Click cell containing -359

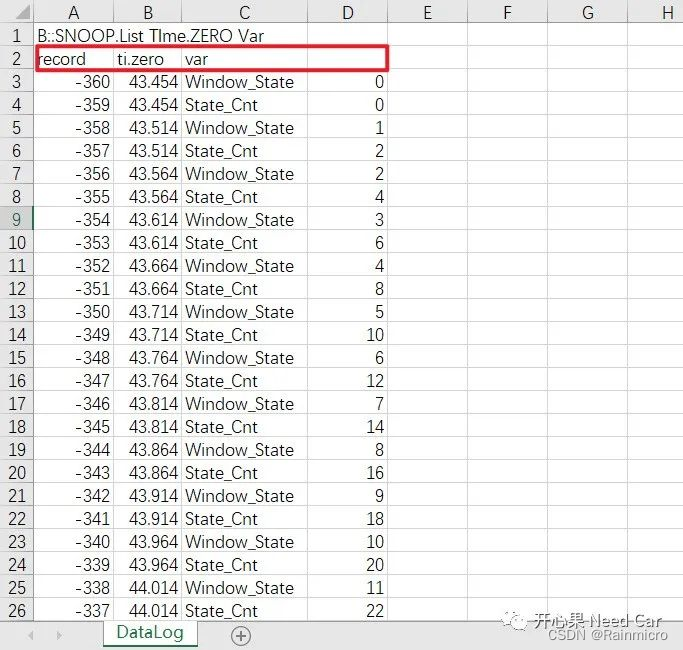74,105
